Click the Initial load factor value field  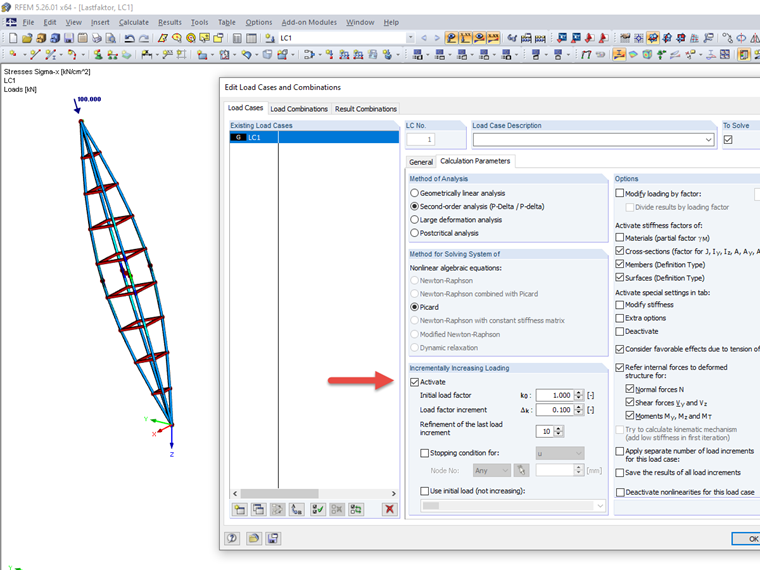click(x=555, y=395)
